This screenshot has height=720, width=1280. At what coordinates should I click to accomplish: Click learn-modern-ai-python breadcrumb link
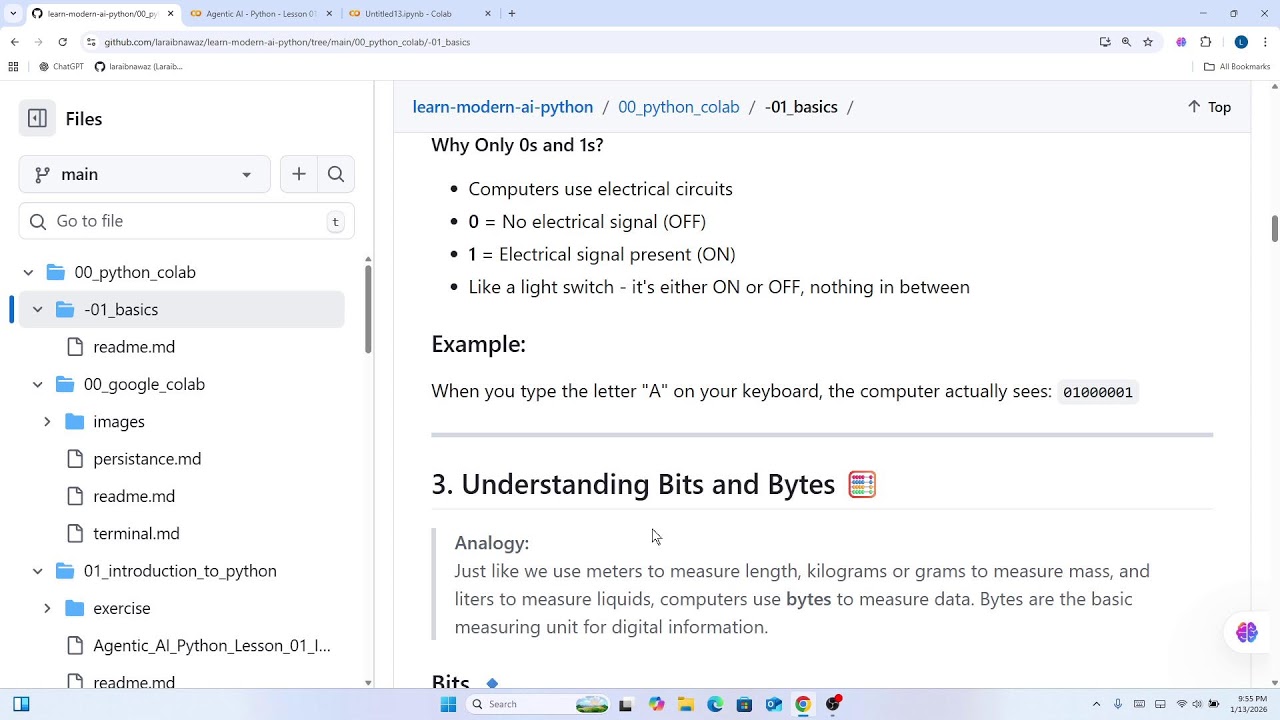[x=503, y=107]
